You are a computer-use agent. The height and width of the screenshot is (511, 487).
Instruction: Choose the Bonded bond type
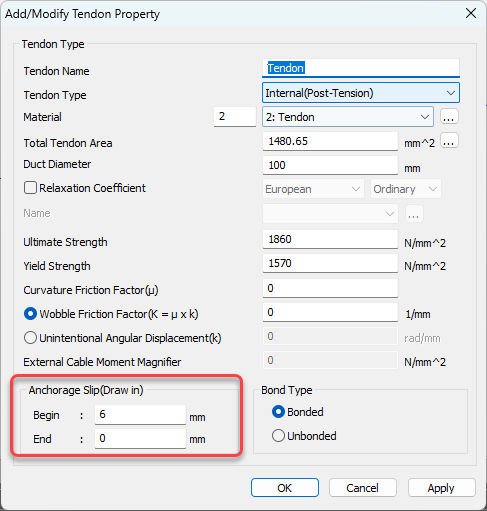pos(278,412)
